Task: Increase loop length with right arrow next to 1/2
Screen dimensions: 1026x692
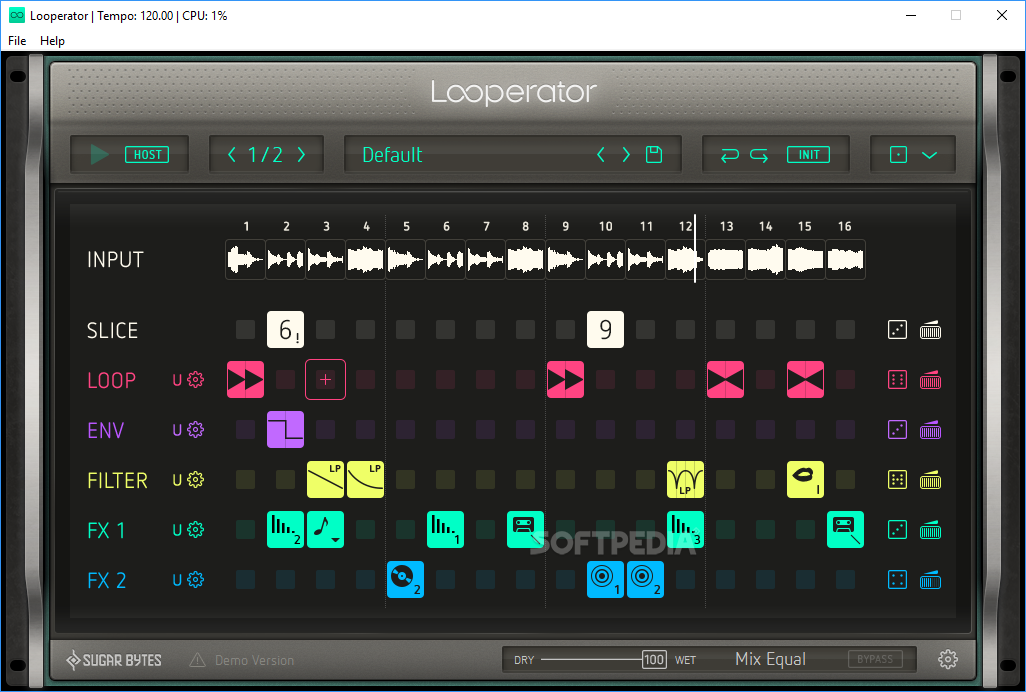Action: click(301, 154)
